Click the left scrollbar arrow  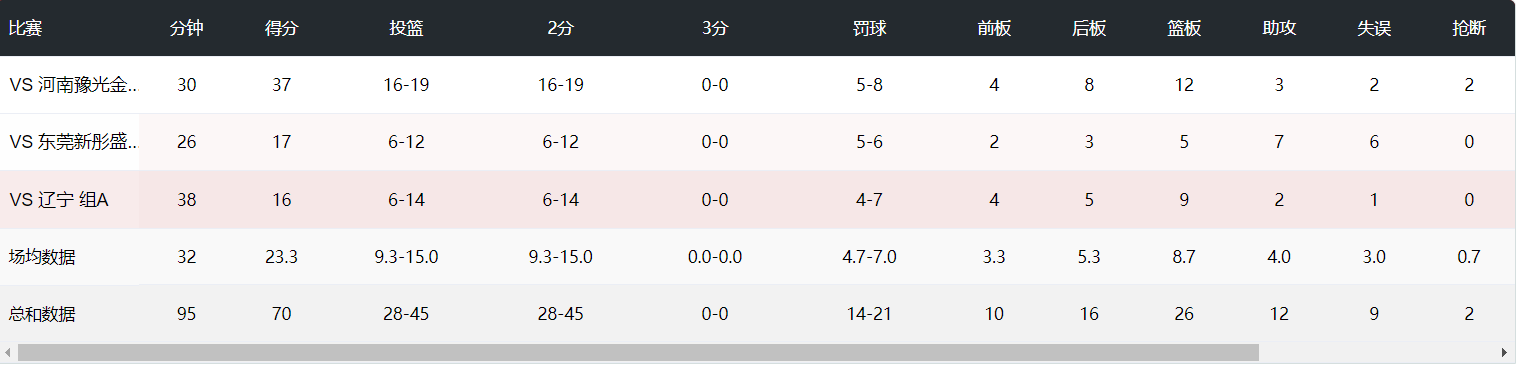tap(8, 353)
